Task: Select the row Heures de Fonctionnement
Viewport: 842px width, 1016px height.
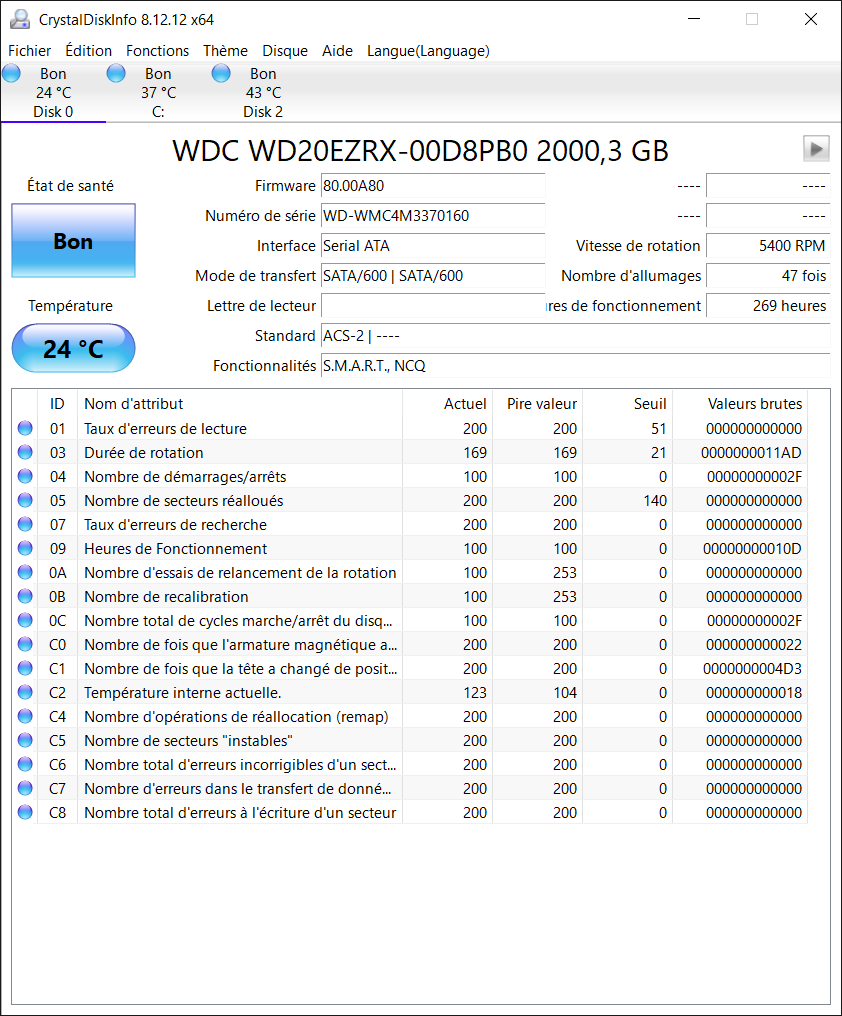Action: click(410, 548)
